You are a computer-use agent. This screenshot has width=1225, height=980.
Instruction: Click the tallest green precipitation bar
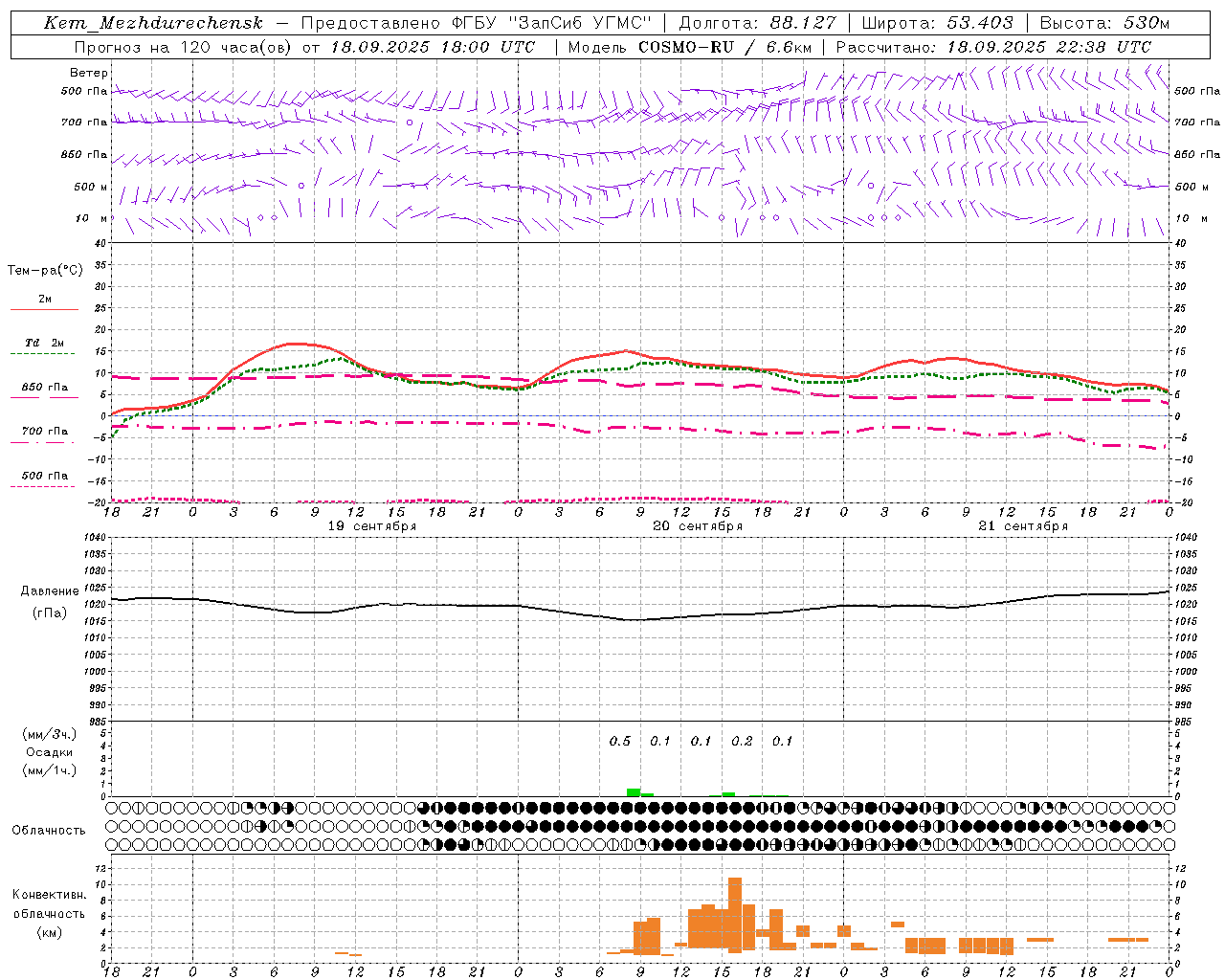point(634,792)
